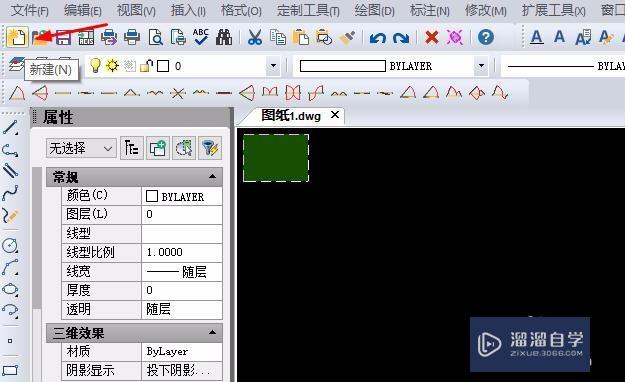Click the 透明 随层 value
This screenshot has width=625, height=382.
pos(182,309)
